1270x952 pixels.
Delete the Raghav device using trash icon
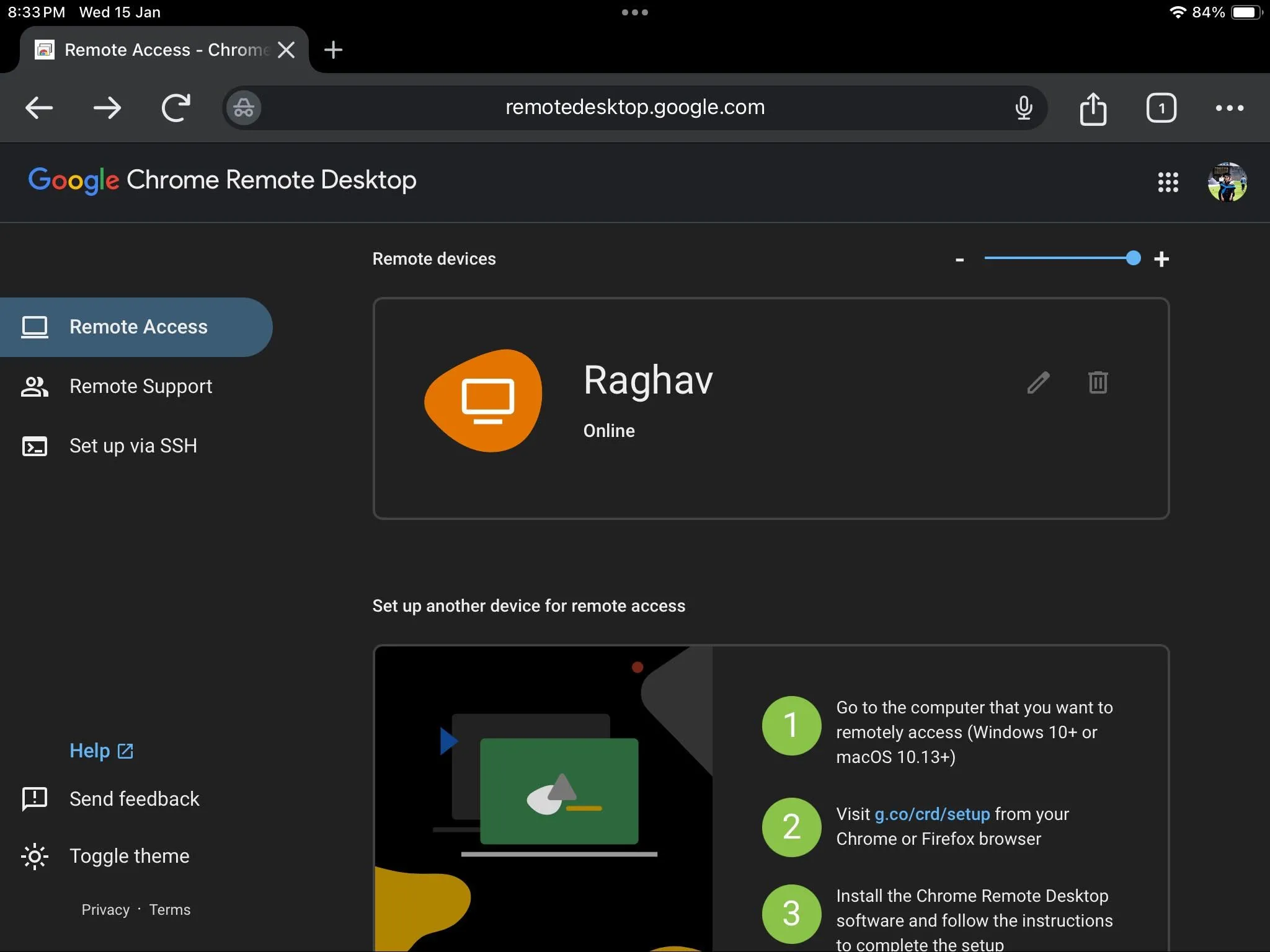tap(1098, 383)
